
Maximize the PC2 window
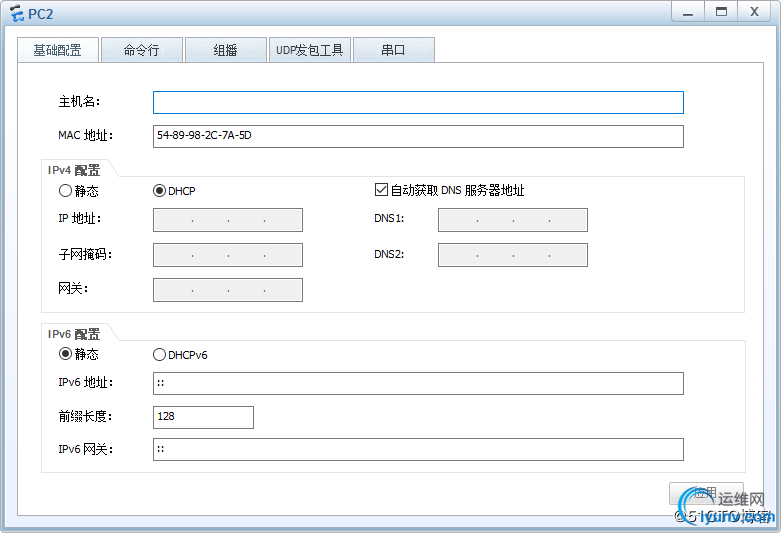[721, 12]
